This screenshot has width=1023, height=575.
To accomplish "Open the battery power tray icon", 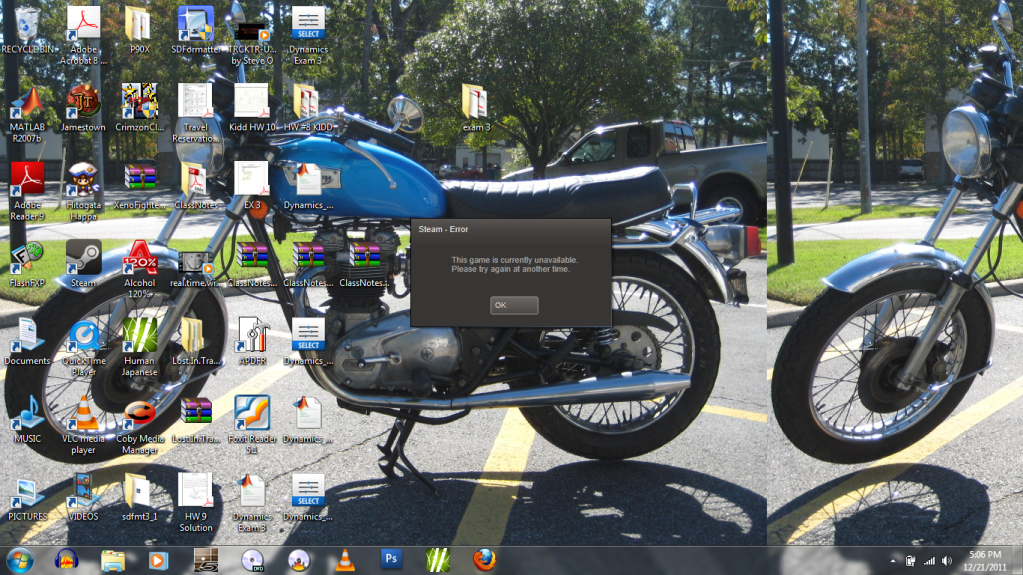I will coord(911,561).
